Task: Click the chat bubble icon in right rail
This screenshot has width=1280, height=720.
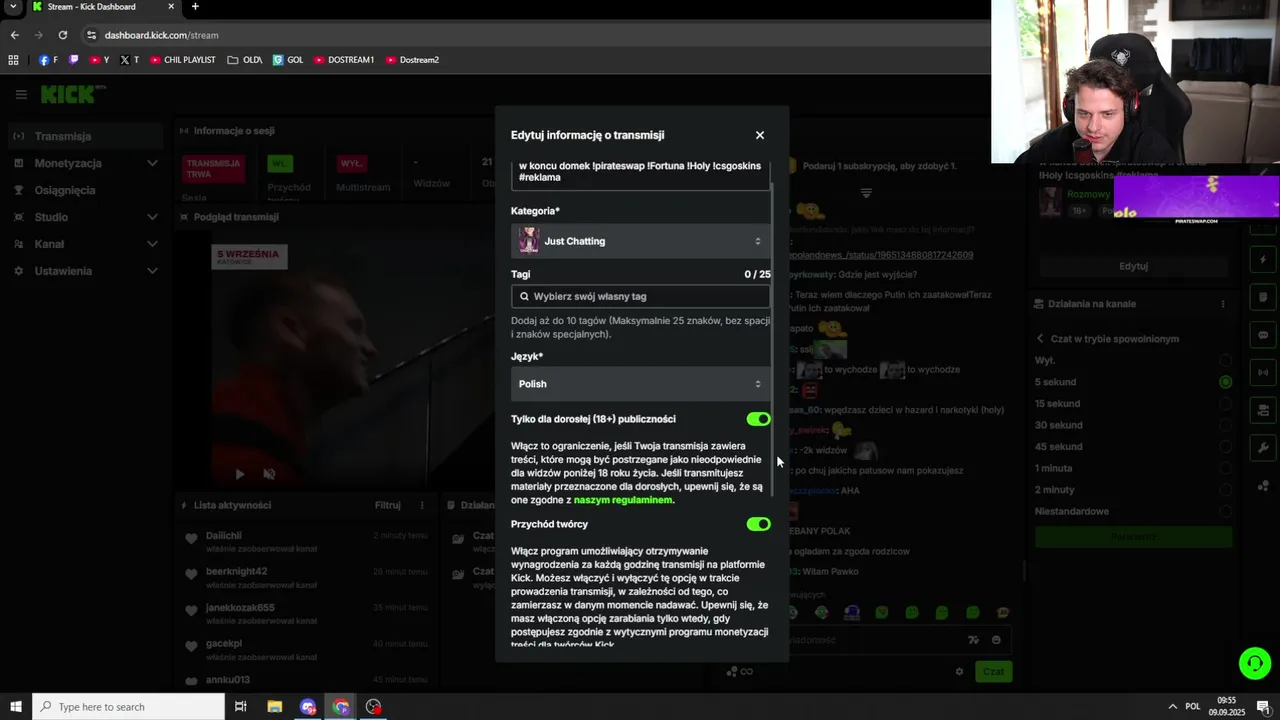Action: click(1263, 335)
